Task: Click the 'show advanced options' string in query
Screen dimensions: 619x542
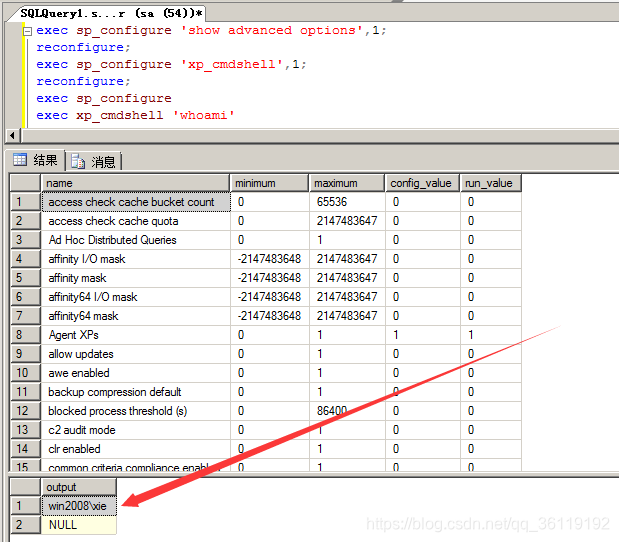Action: pos(272,30)
